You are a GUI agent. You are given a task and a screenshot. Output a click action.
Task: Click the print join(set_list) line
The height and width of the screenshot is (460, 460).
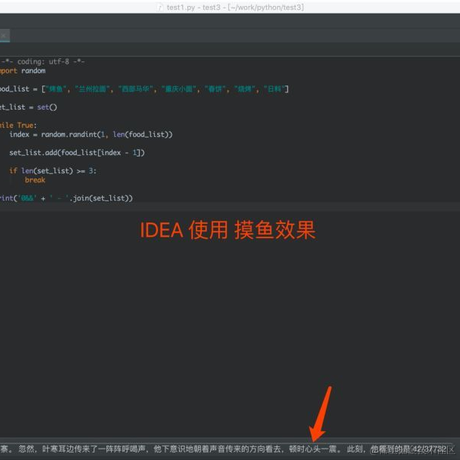[x=66, y=198]
